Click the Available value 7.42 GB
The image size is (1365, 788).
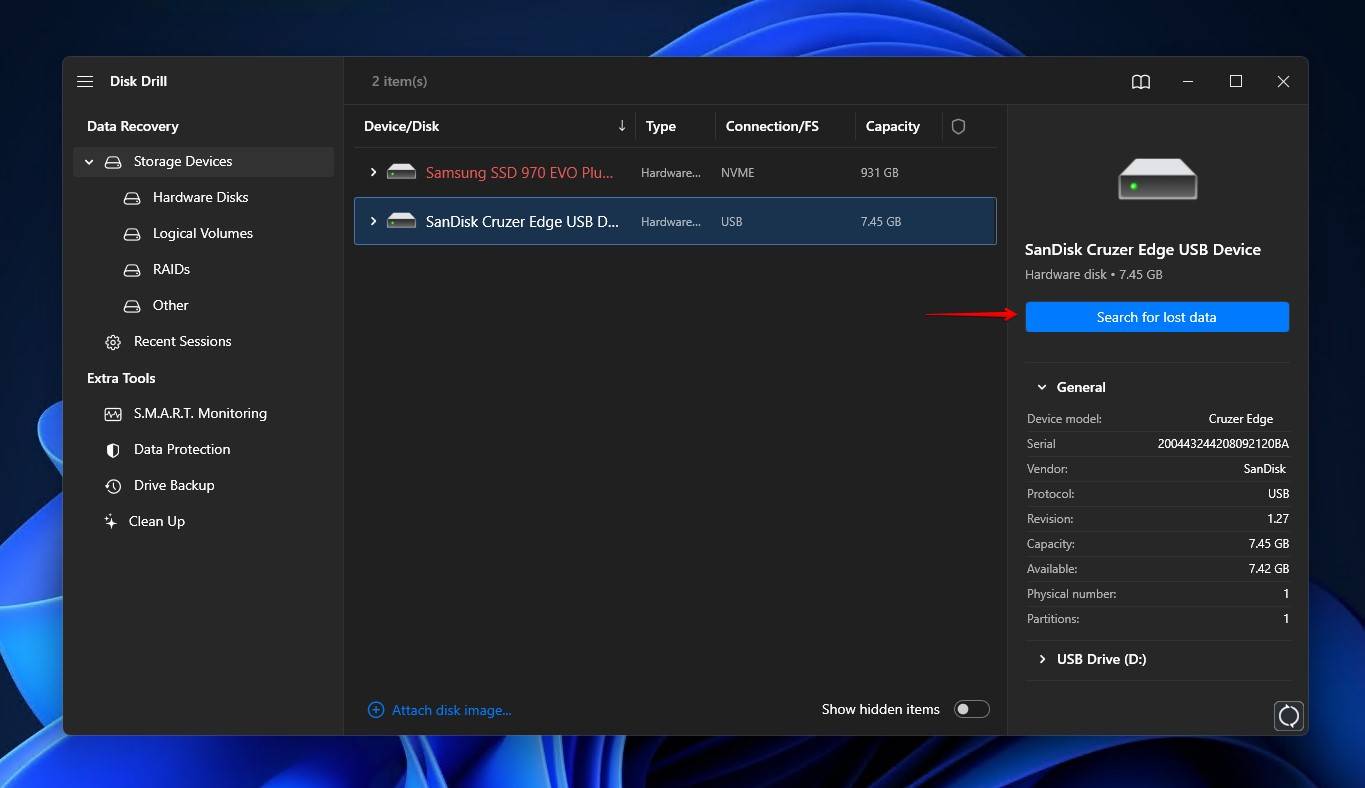click(1268, 569)
